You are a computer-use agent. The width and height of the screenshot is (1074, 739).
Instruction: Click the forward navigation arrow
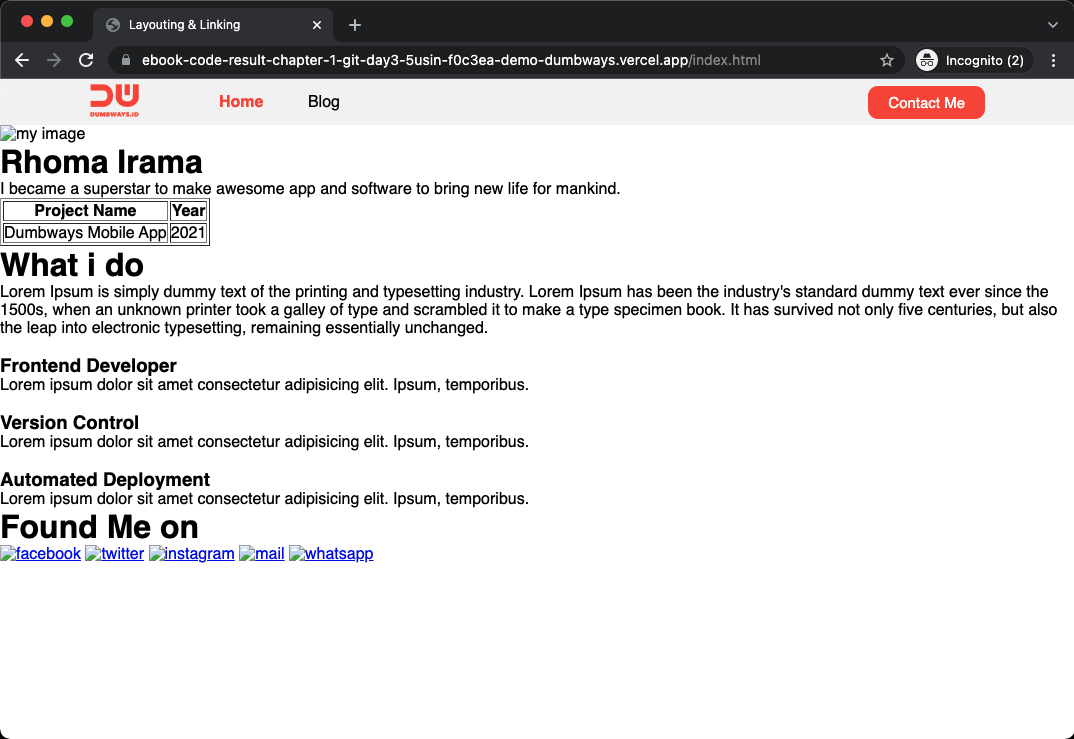pos(53,60)
